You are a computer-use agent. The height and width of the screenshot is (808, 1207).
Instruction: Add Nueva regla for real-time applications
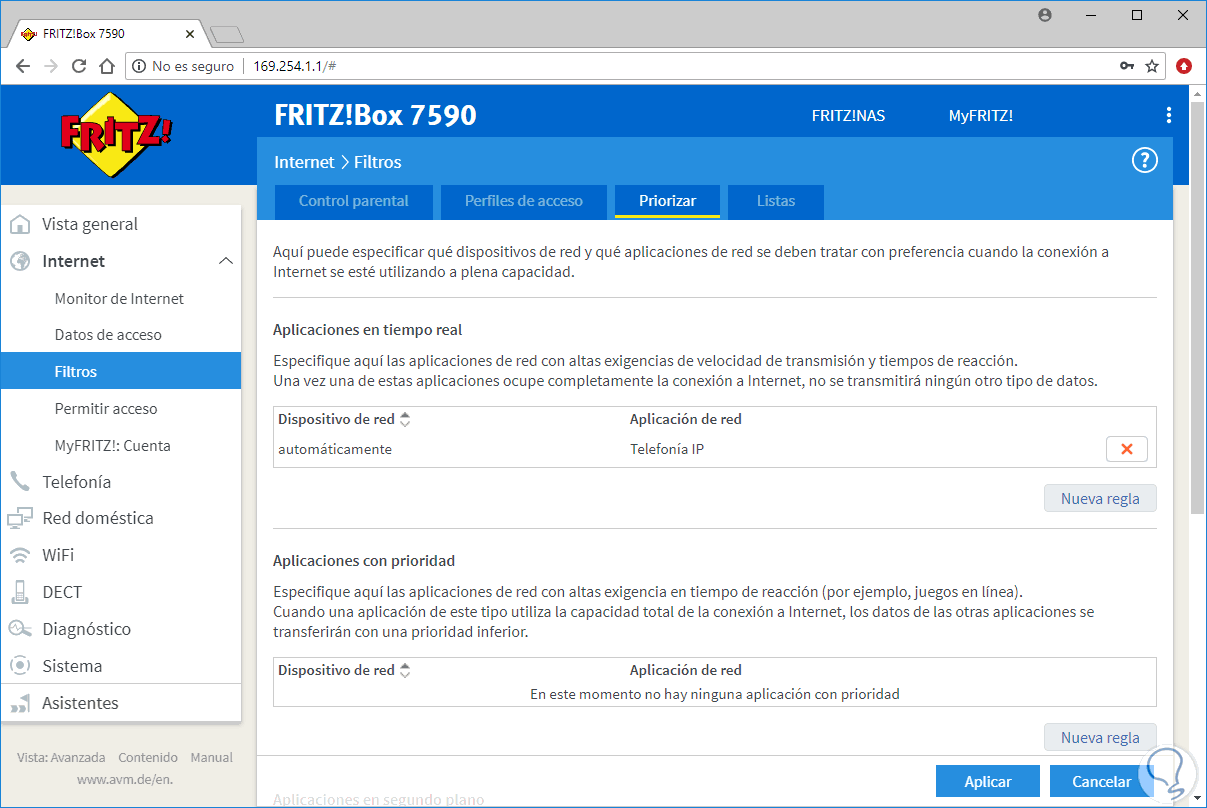coord(1100,498)
